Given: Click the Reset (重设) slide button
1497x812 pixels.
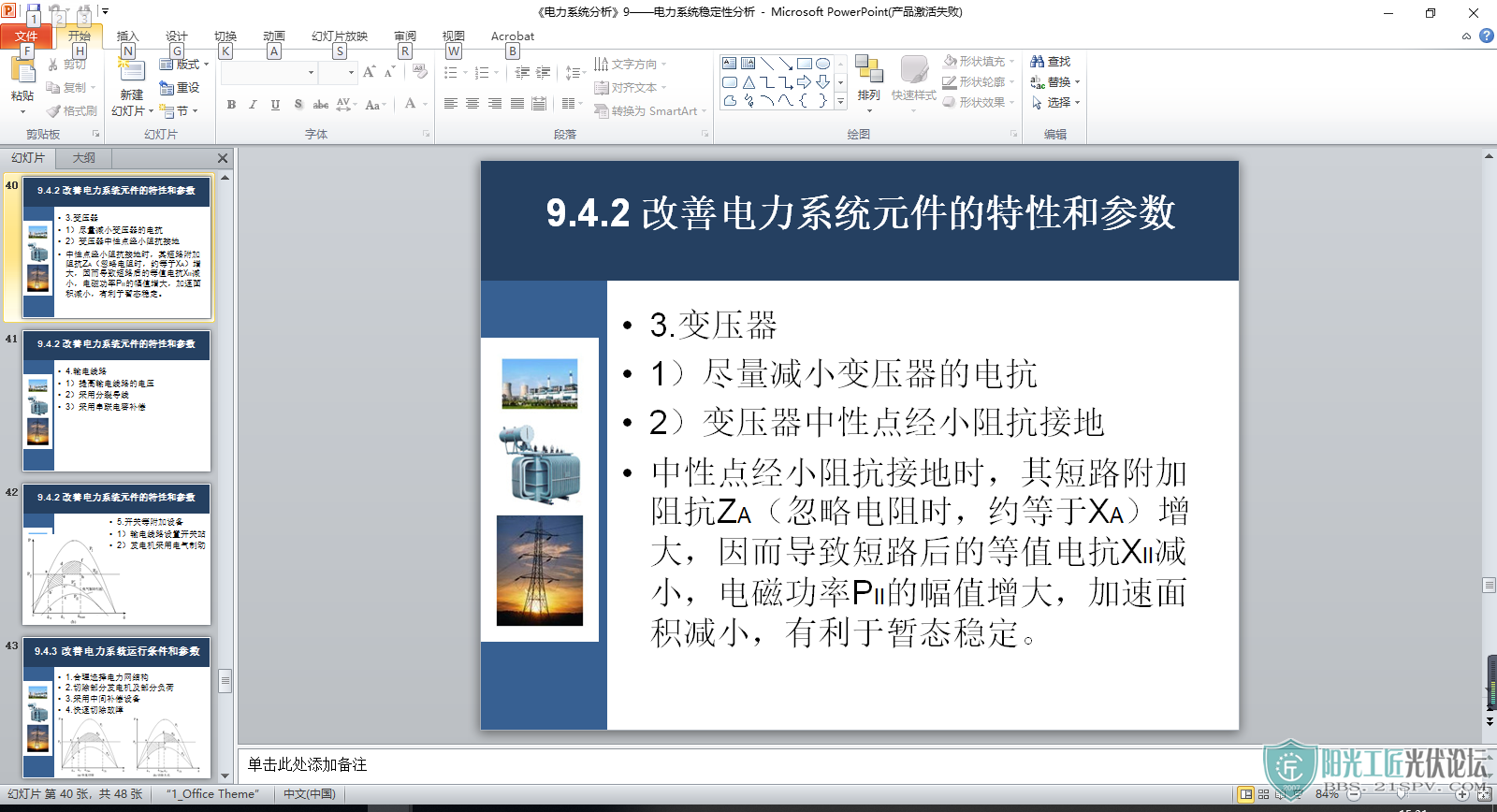Looking at the screenshot, I should coord(180,87).
